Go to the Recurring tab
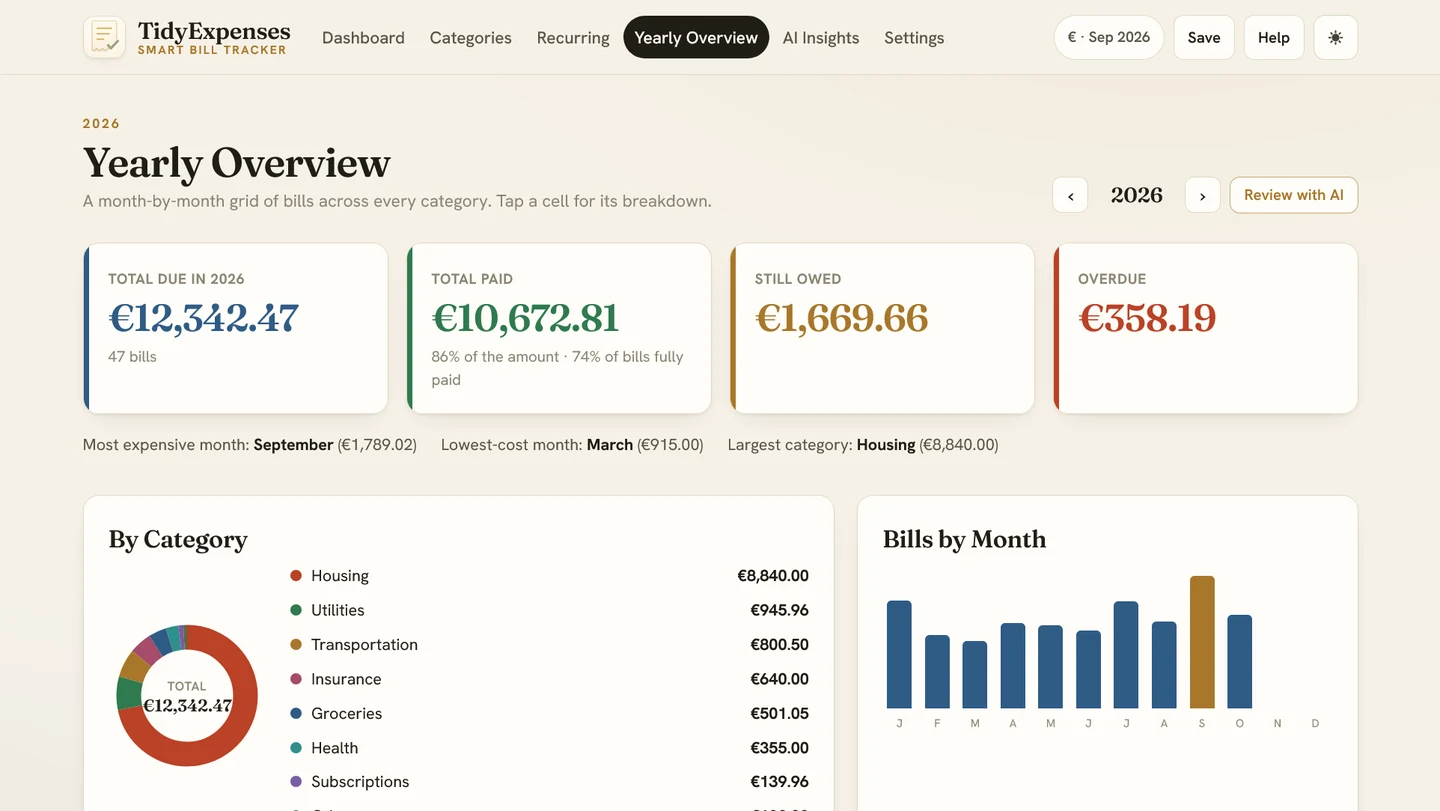 [x=573, y=38]
